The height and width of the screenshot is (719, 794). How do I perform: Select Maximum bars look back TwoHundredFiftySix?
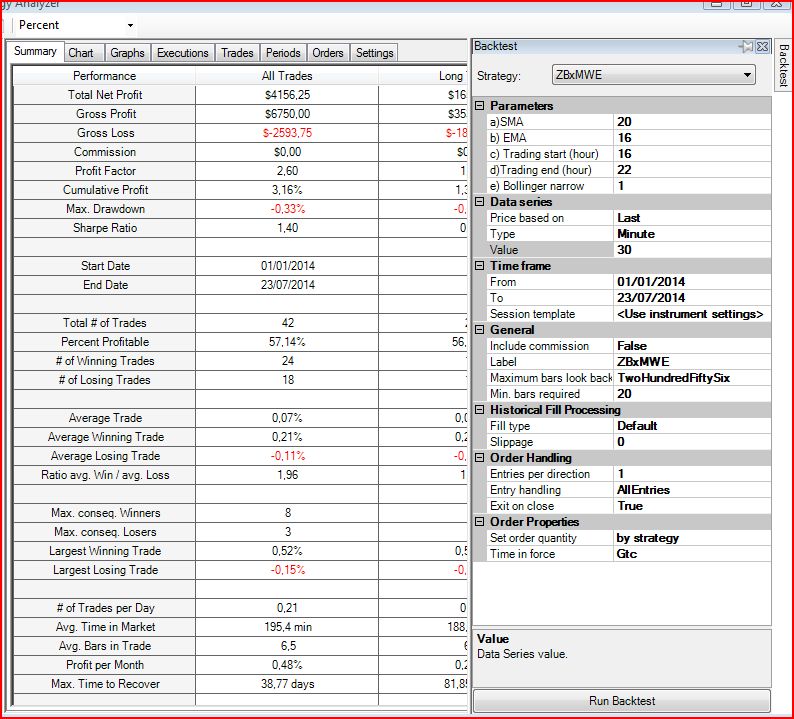click(x=692, y=378)
